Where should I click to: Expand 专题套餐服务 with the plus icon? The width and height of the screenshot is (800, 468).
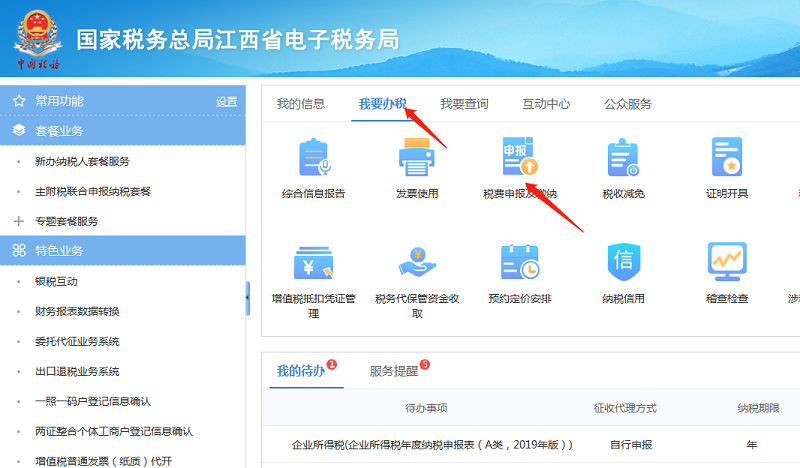point(19,221)
